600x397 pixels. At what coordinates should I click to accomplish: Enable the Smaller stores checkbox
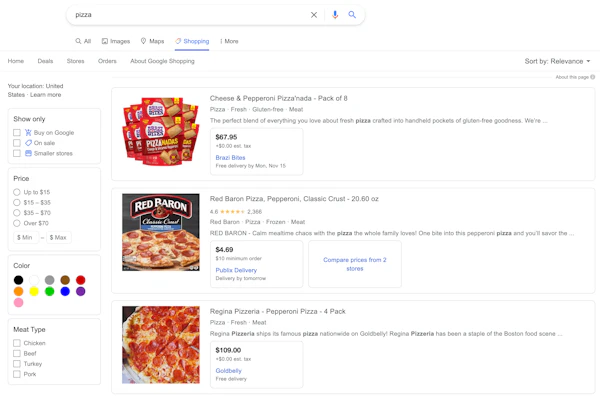click(x=17, y=153)
